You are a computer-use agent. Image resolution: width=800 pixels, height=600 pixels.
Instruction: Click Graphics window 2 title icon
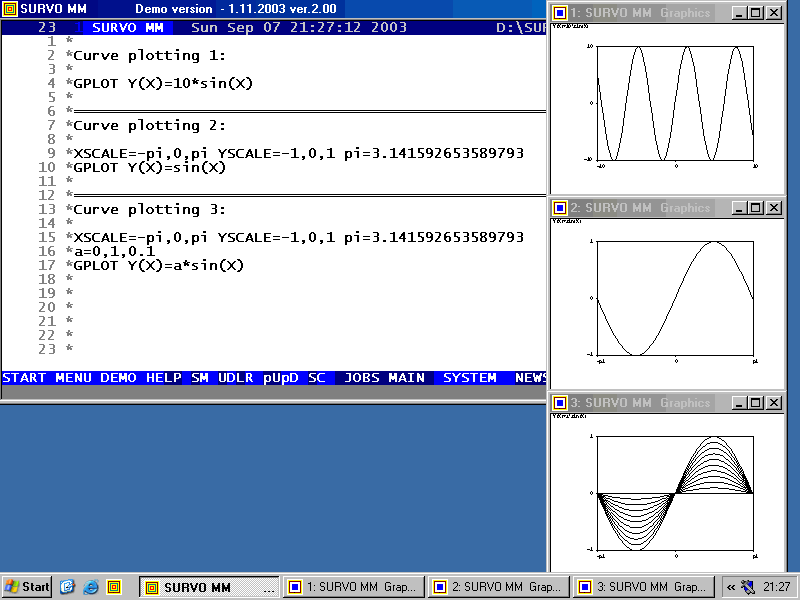click(x=560, y=208)
